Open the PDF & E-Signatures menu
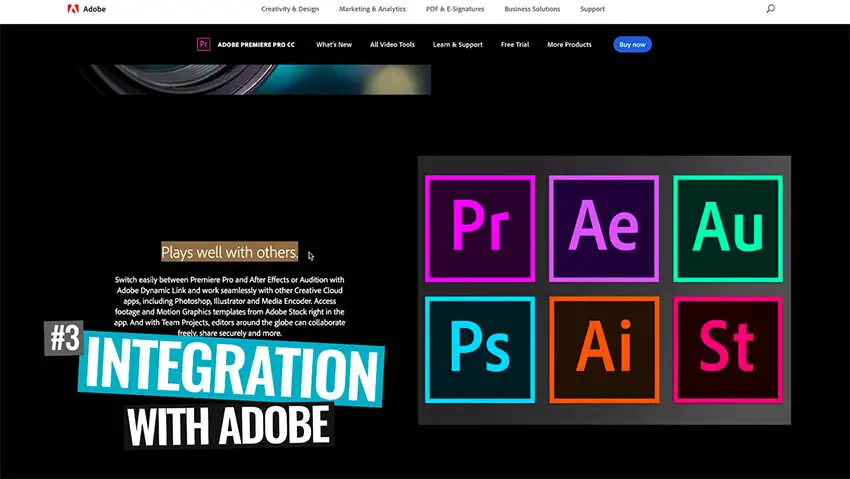This screenshot has height=479, width=850. tap(455, 9)
